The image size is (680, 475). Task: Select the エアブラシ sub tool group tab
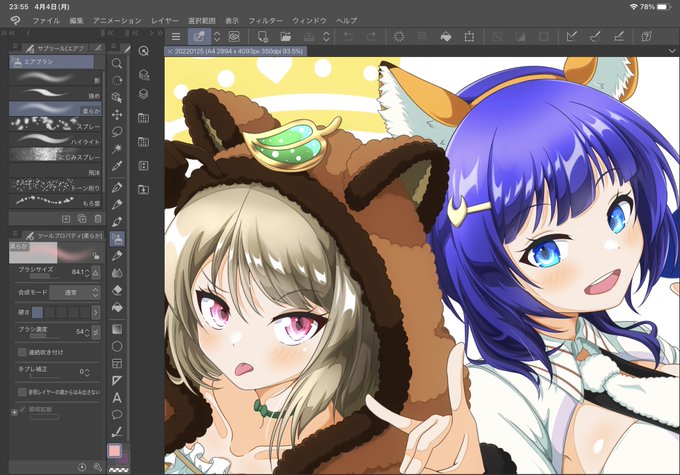pos(51,62)
